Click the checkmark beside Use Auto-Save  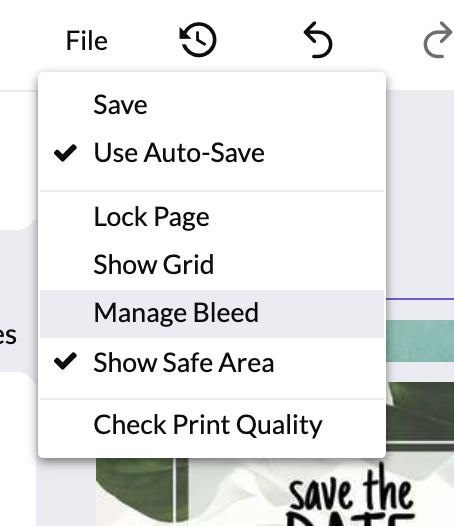point(65,153)
